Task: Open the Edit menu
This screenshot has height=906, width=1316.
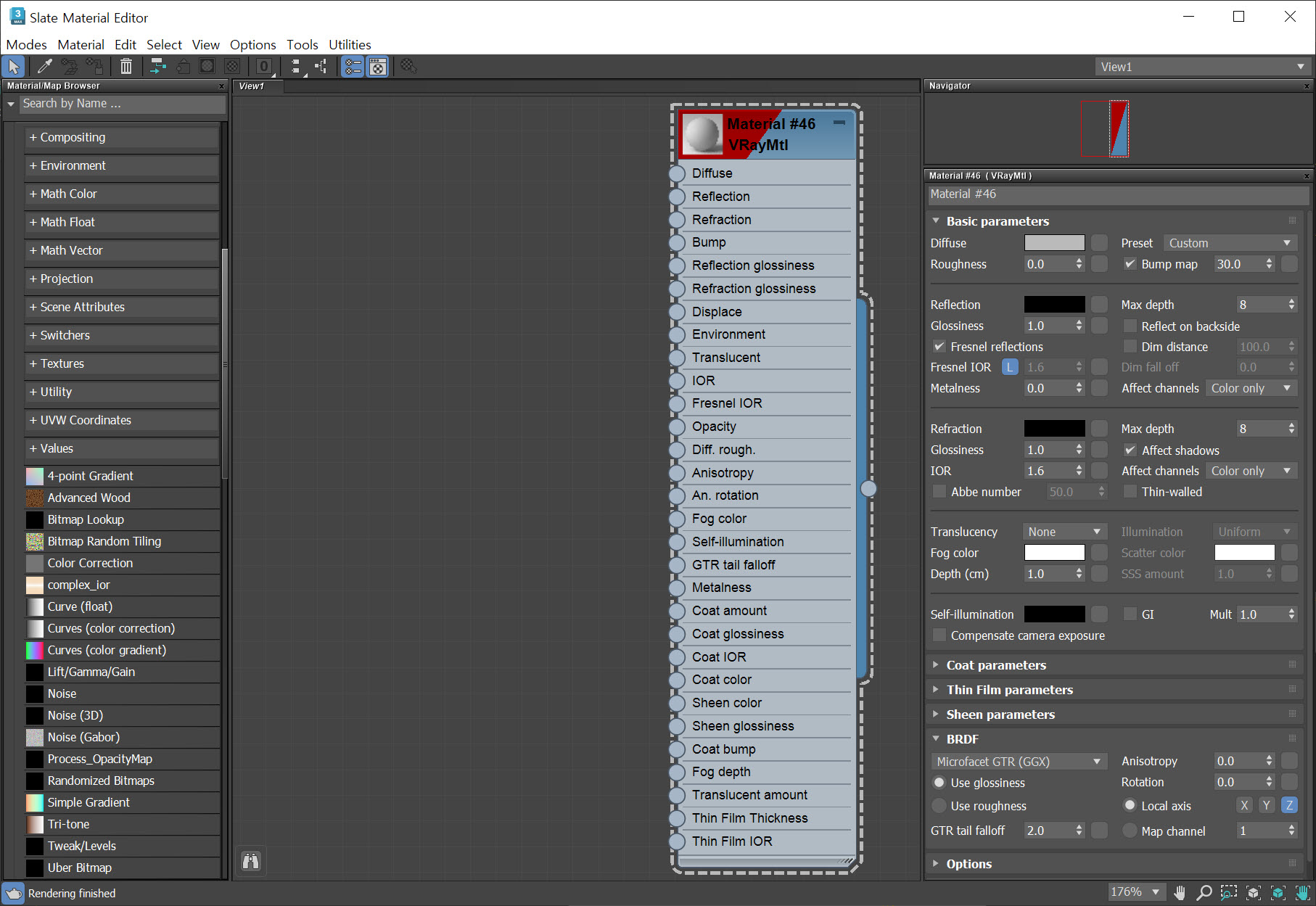Action: pyautogui.click(x=126, y=45)
